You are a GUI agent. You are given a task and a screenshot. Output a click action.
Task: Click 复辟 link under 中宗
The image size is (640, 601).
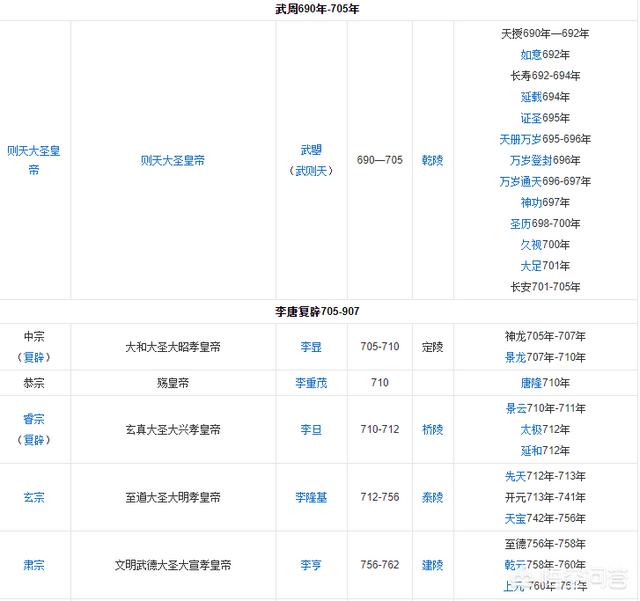[34, 357]
